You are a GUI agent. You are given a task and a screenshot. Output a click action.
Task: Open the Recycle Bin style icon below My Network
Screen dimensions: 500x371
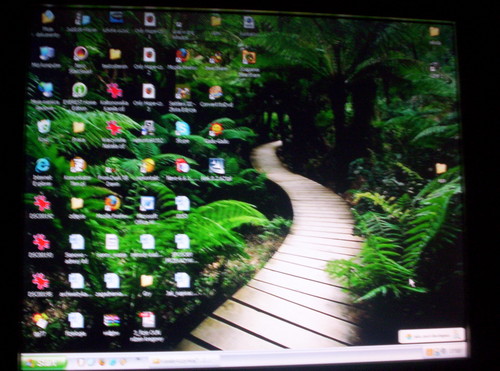[44, 127]
